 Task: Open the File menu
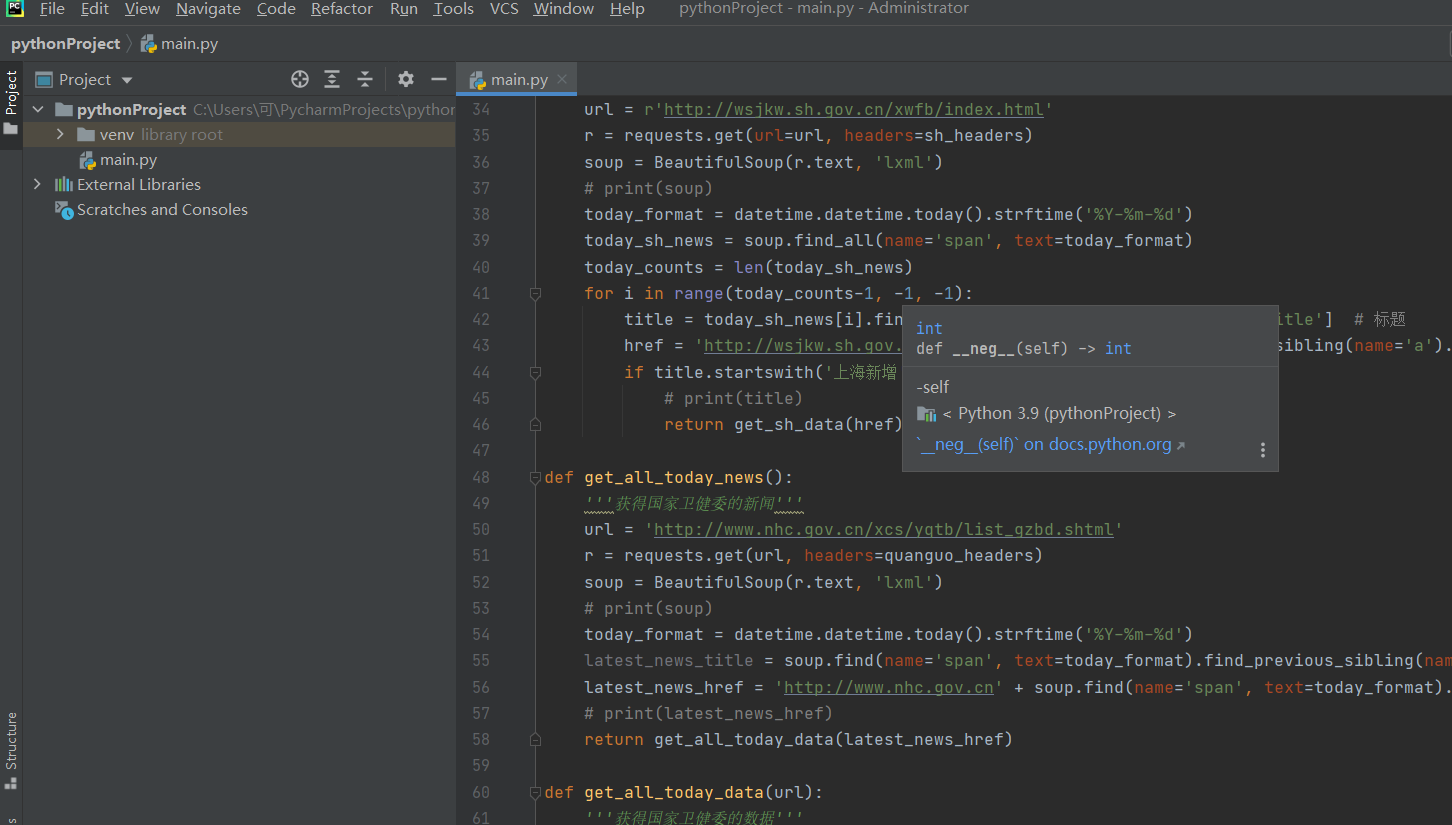pos(51,9)
